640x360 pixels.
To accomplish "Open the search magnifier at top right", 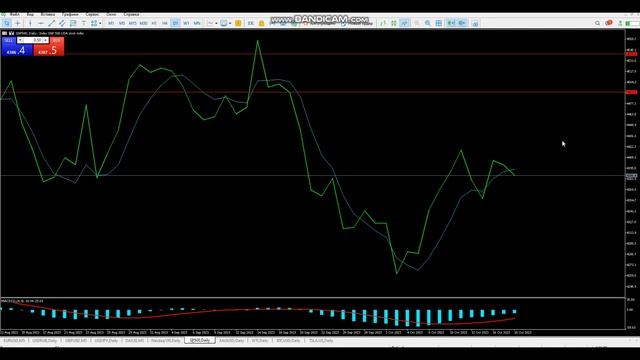I will click(x=597, y=23).
